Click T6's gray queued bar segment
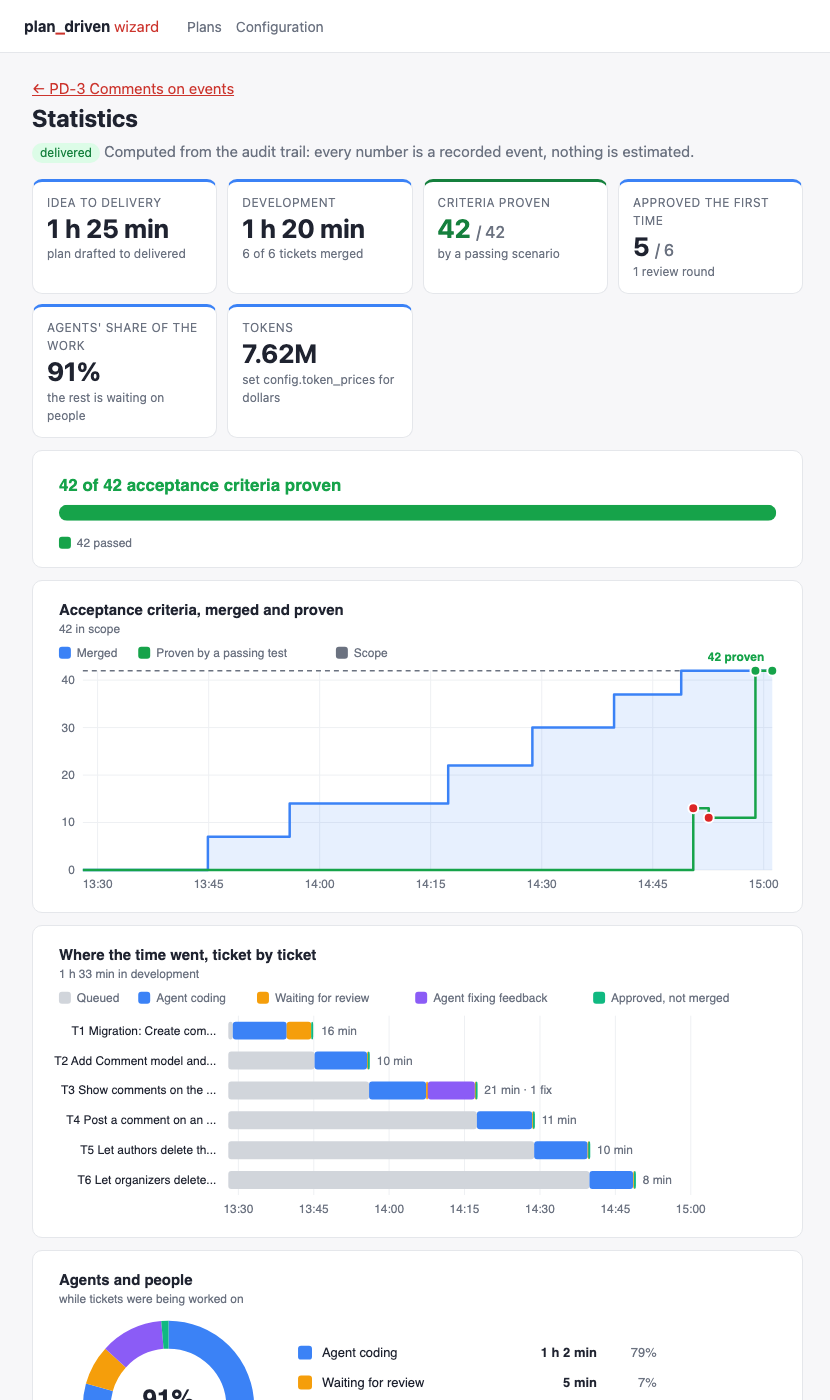Screen dimensions: 830x1400 [409, 1180]
